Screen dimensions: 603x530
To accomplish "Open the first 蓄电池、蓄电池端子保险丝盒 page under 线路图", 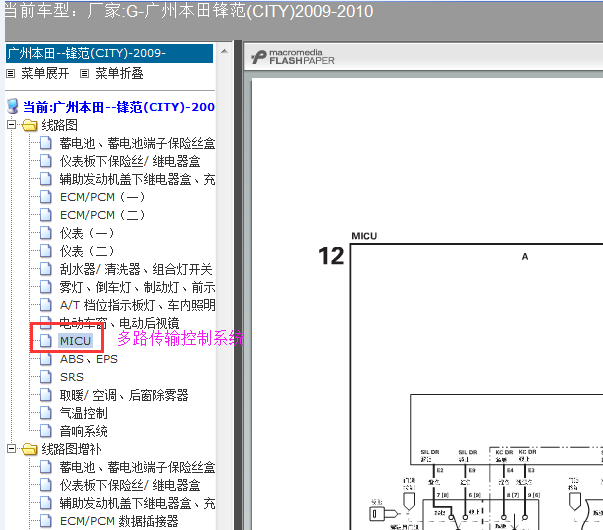I will pyautogui.click(x=137, y=143).
